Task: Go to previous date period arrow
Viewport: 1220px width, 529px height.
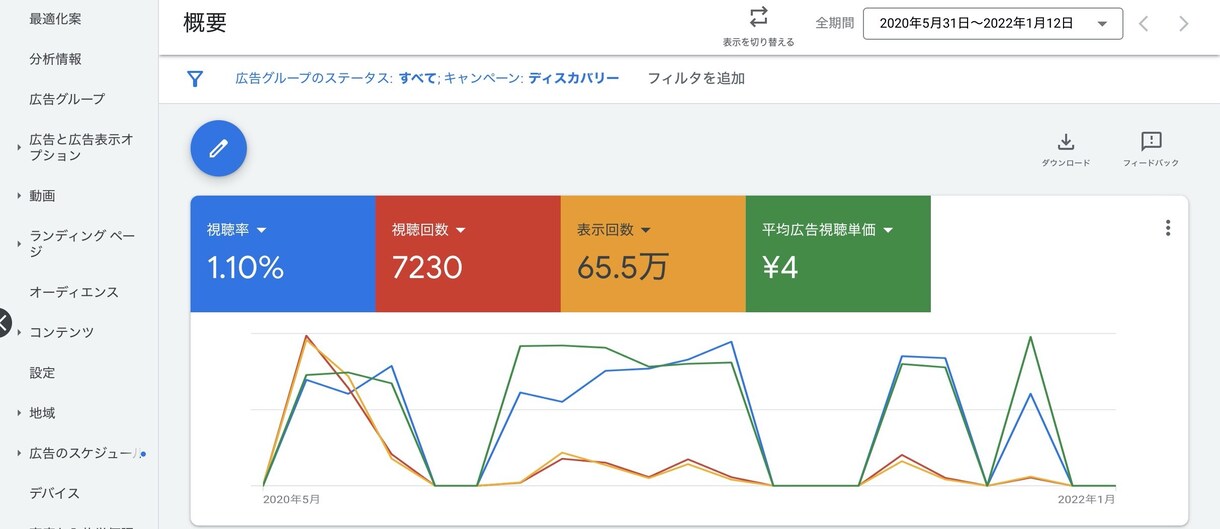Action: (1143, 23)
